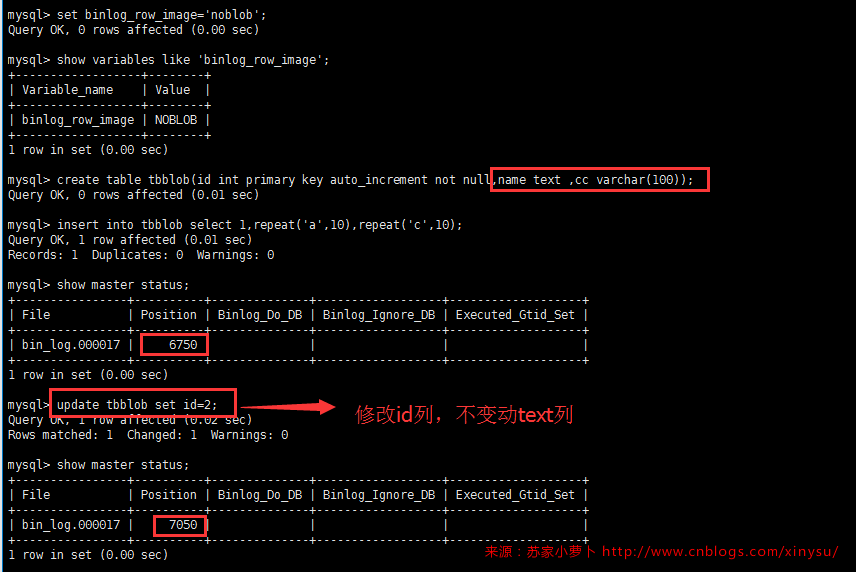The width and height of the screenshot is (856, 572).
Task: Click the source author text 苏家小萝卜
Action: click(x=561, y=551)
